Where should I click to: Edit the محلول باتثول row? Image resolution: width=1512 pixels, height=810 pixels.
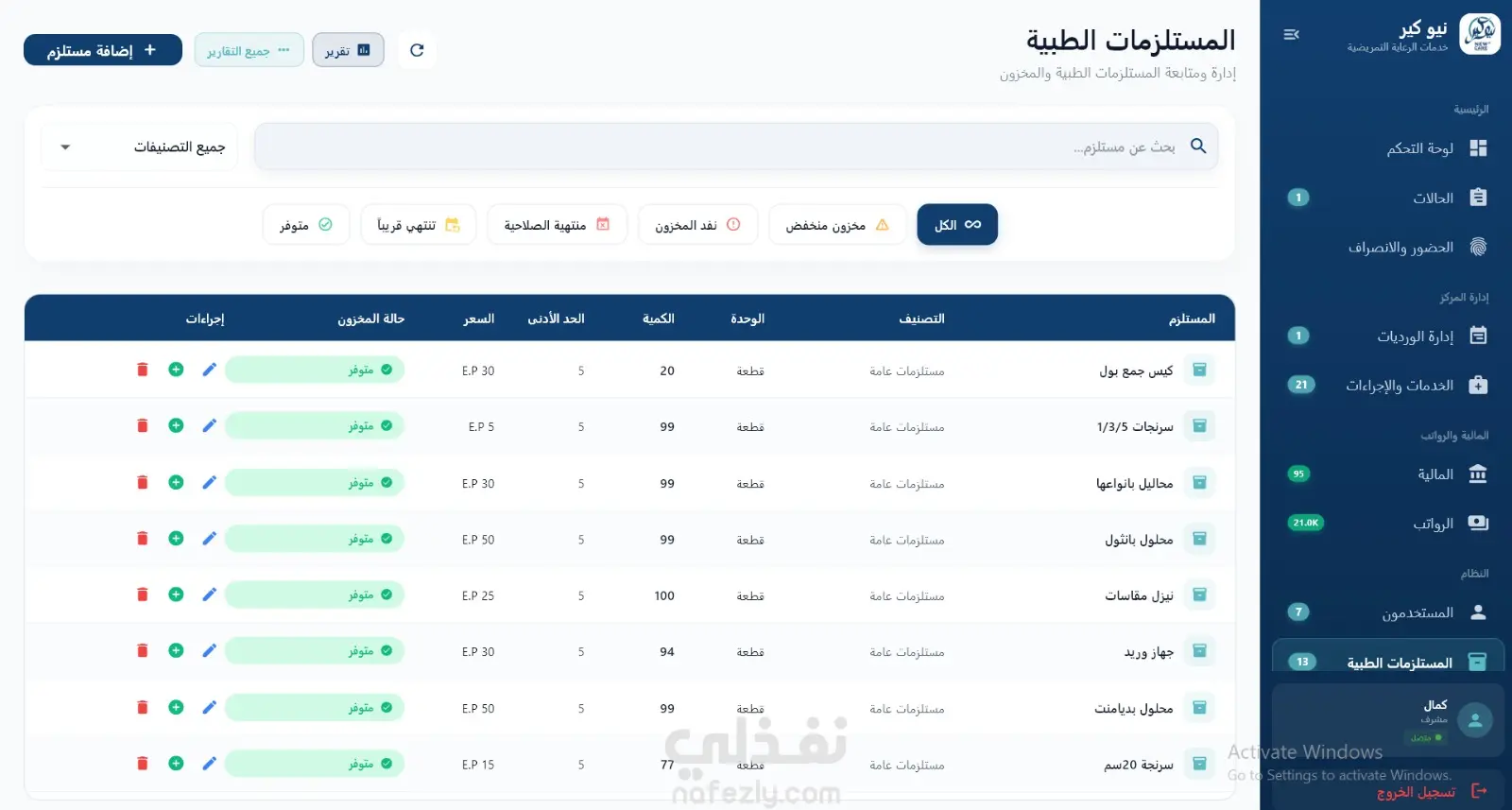209,538
